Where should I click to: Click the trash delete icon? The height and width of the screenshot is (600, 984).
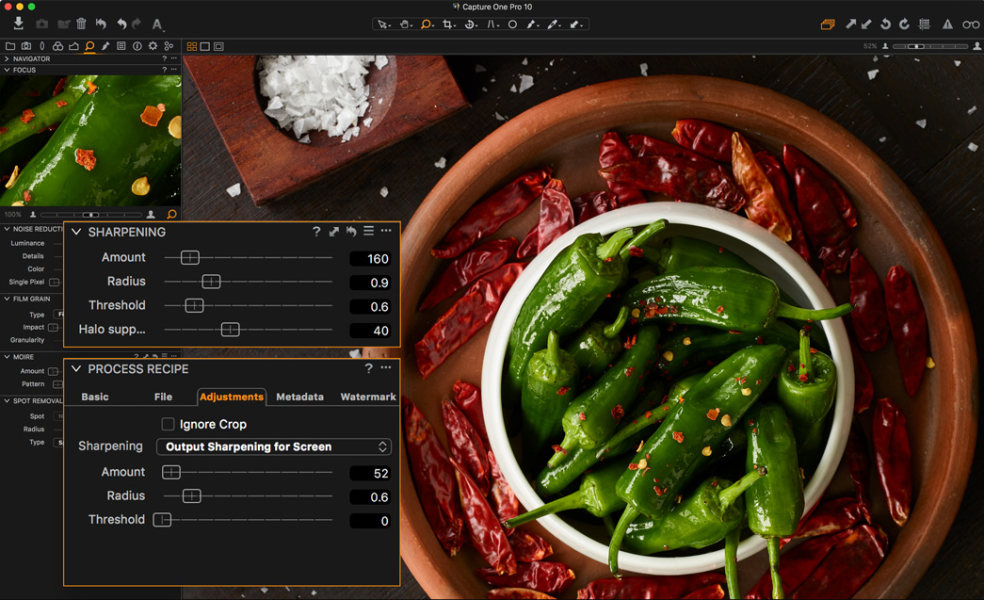[x=81, y=24]
